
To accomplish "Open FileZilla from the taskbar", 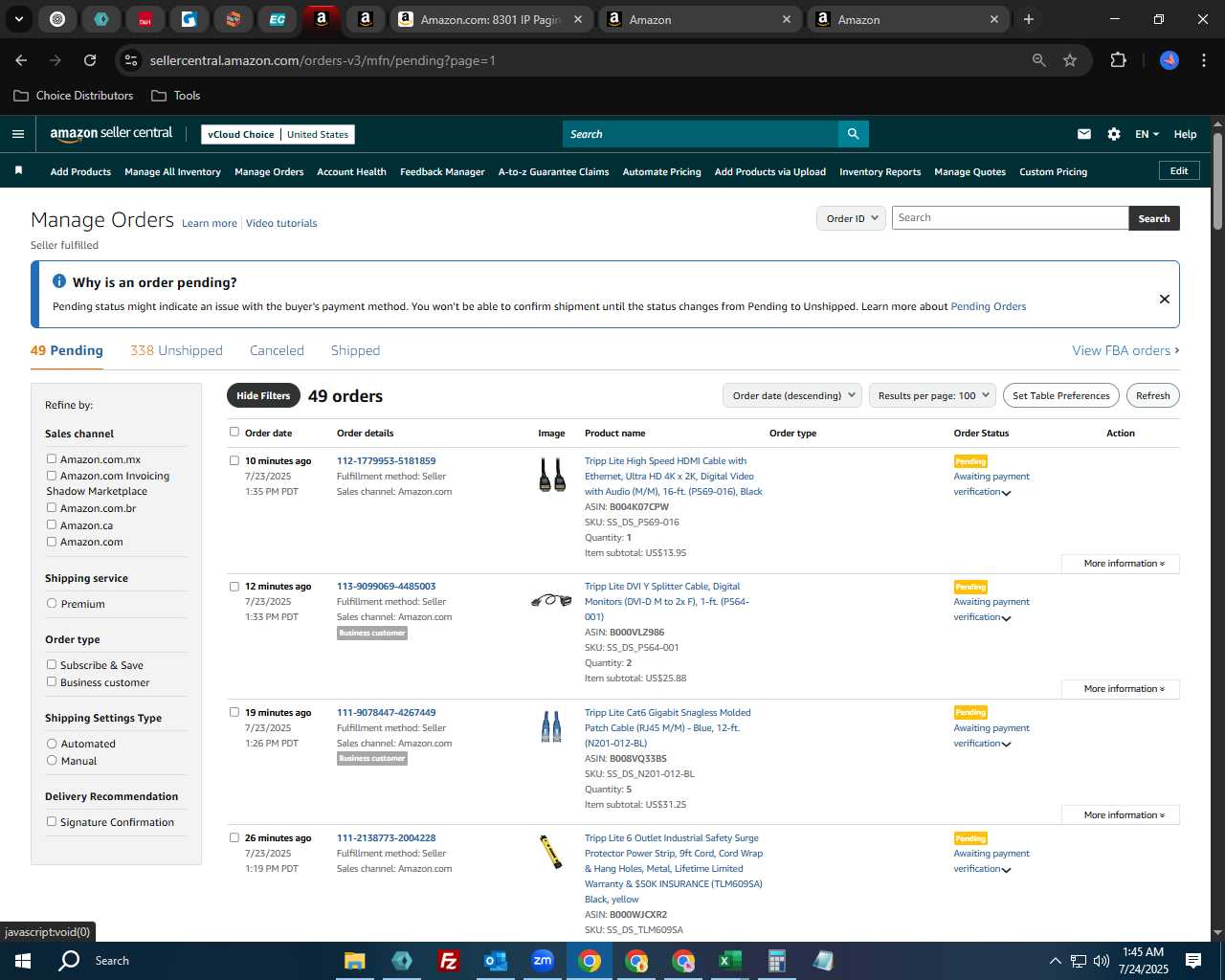I will point(448,961).
